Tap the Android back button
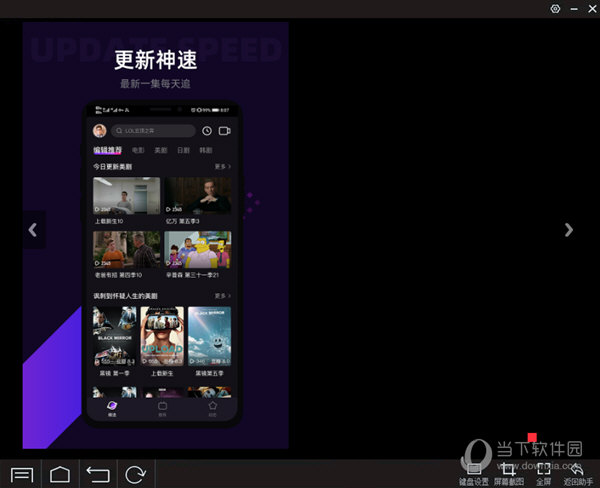The height and width of the screenshot is (488, 600). click(x=98, y=475)
